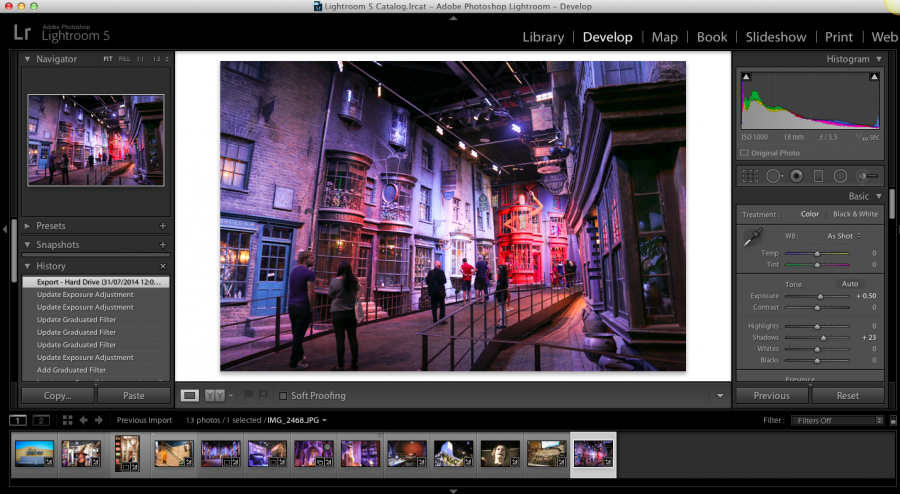Set Treatment to Black & White
The height and width of the screenshot is (494, 900).
pyautogui.click(x=855, y=214)
